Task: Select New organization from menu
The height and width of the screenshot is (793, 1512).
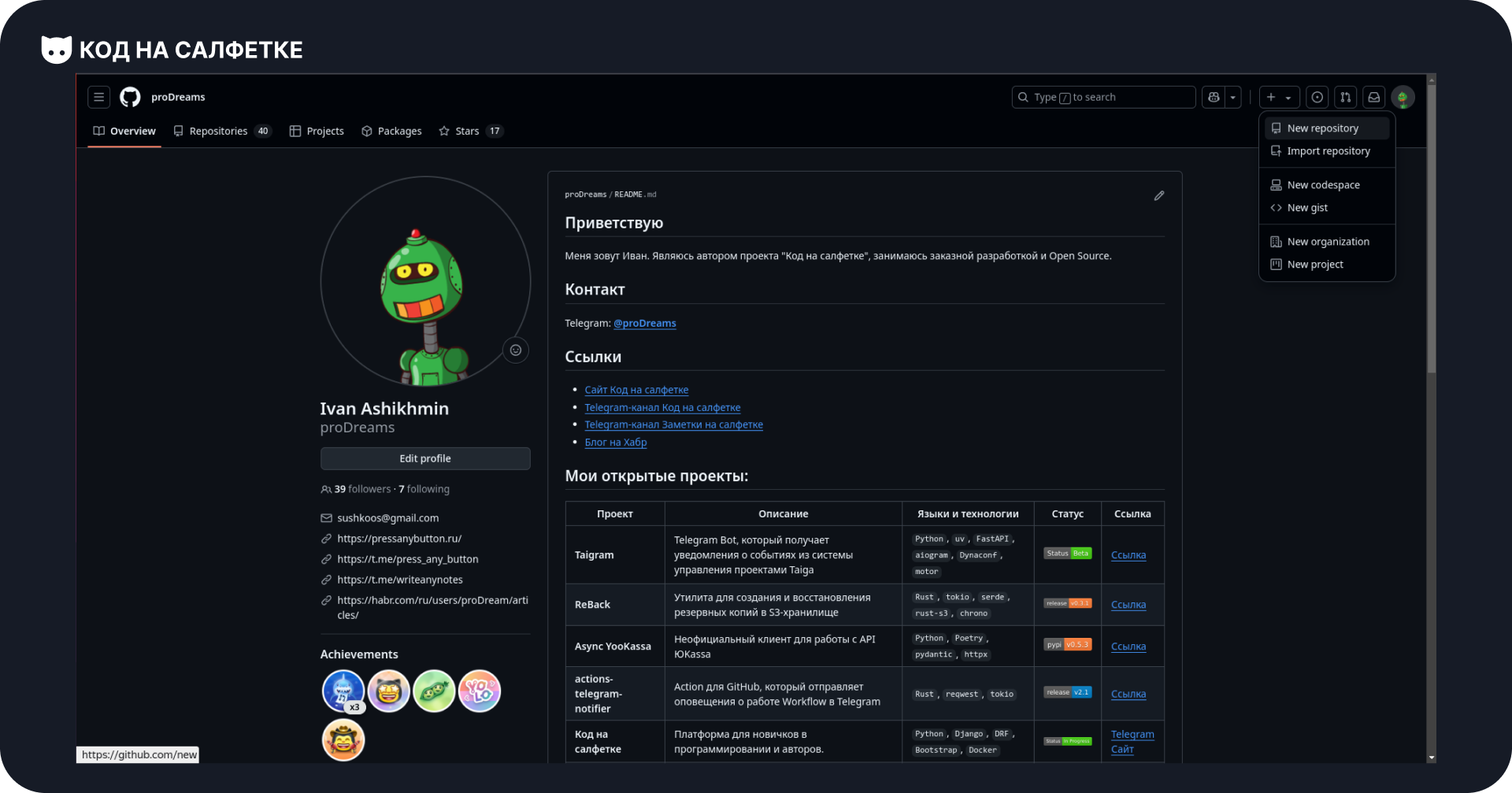Action: click(1327, 242)
